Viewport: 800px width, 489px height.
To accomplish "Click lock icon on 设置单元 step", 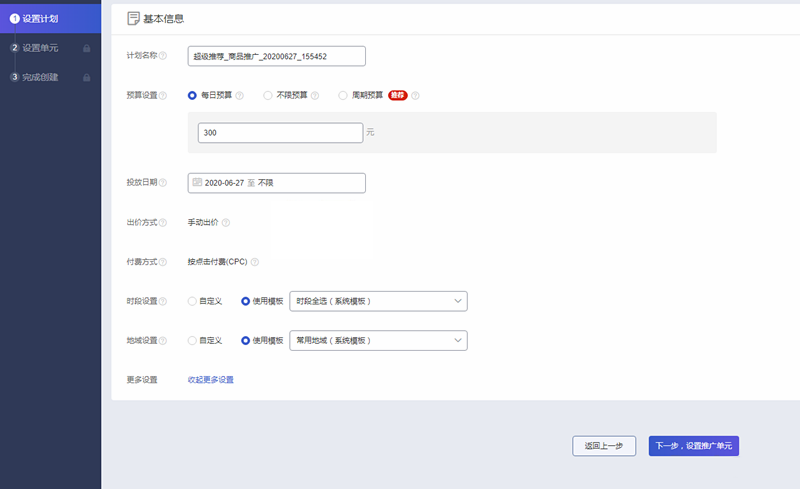I will 87,48.
